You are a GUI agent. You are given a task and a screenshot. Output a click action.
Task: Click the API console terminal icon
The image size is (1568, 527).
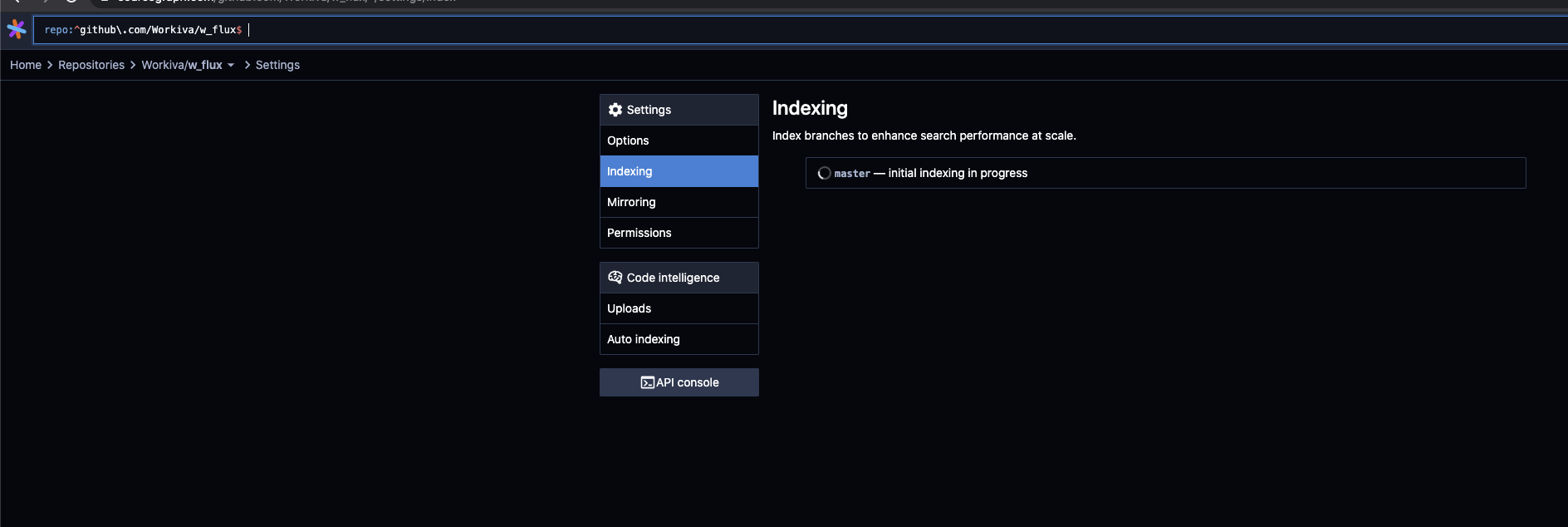[648, 382]
